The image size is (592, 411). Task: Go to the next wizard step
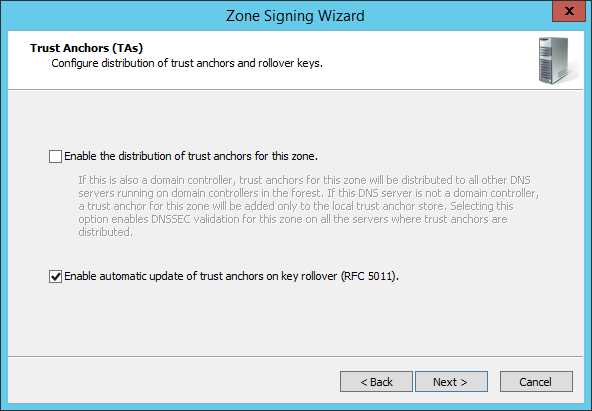[x=451, y=382]
